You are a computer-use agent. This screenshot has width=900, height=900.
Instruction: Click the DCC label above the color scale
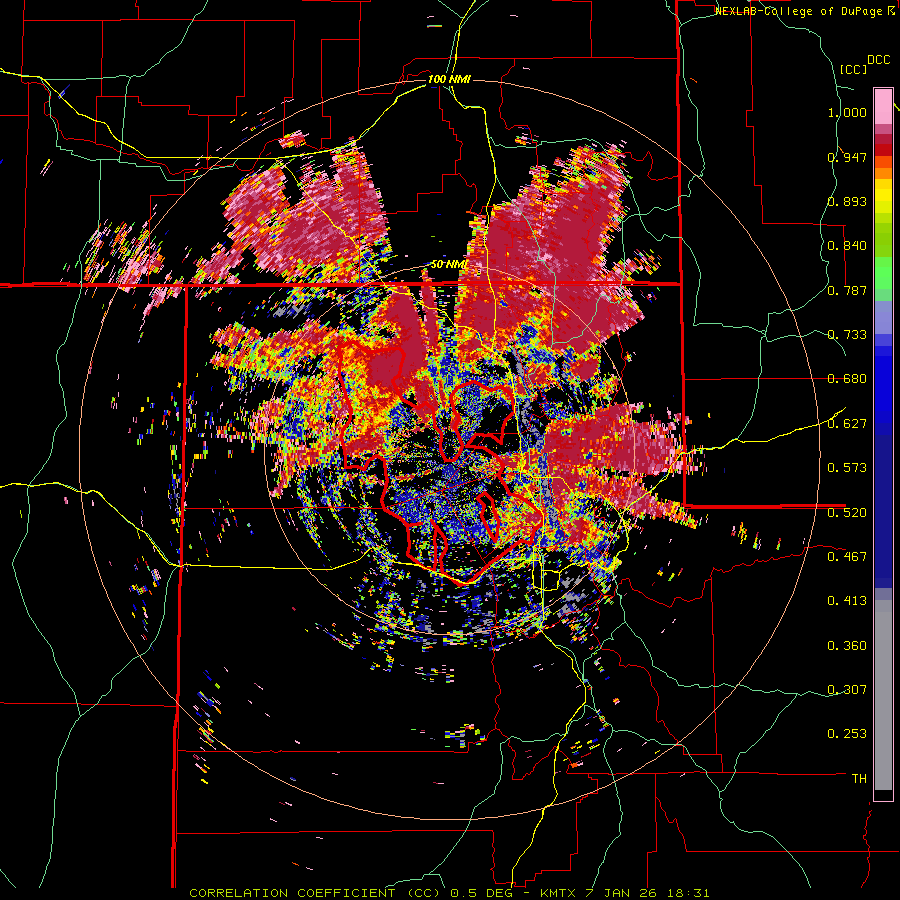878,60
